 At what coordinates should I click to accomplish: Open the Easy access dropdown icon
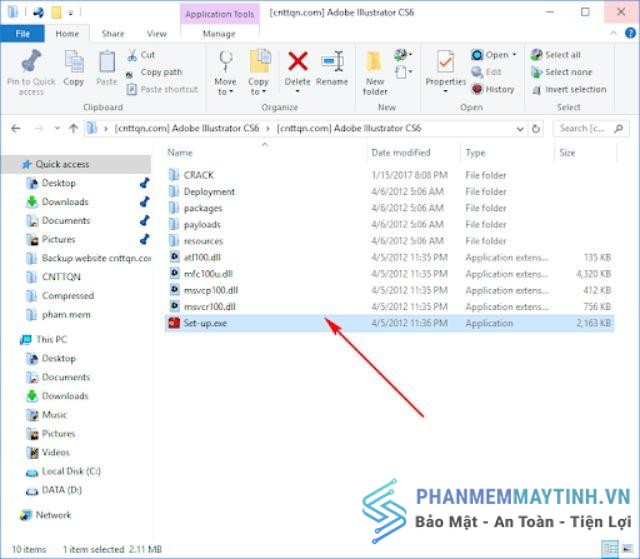(403, 73)
